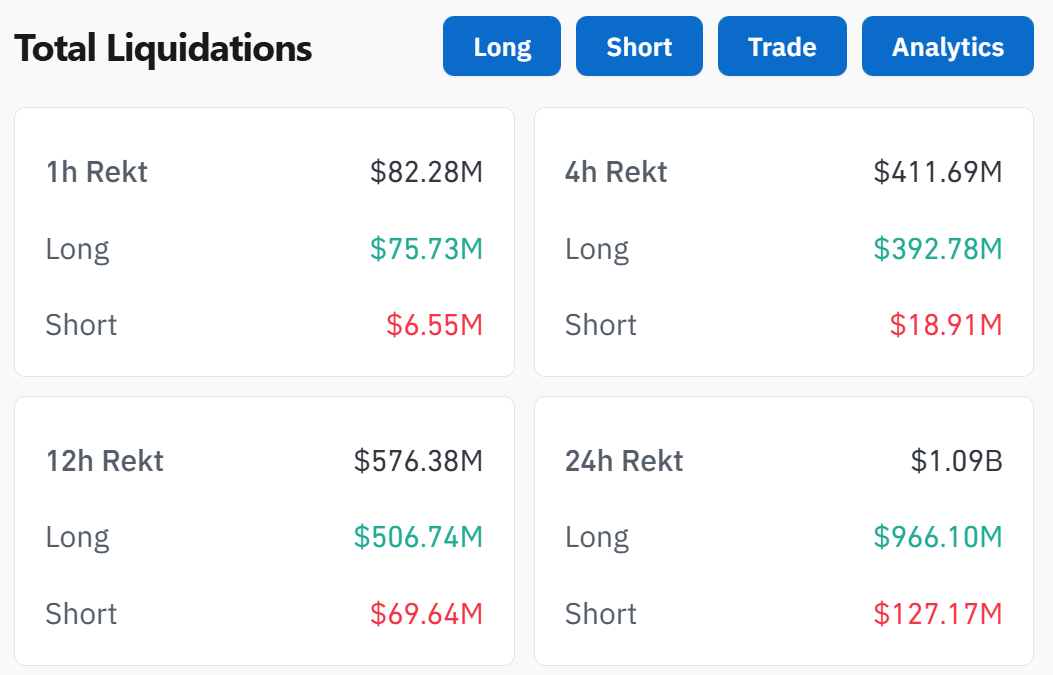
Task: Click the Short button
Action: (639, 47)
